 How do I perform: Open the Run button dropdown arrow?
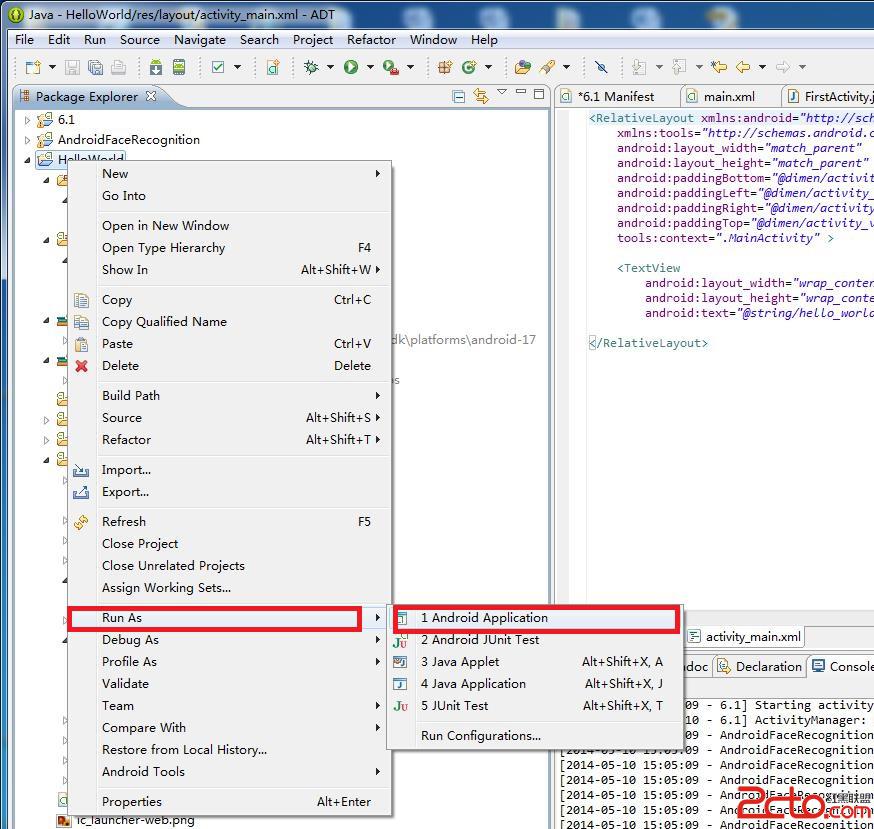[x=369, y=67]
